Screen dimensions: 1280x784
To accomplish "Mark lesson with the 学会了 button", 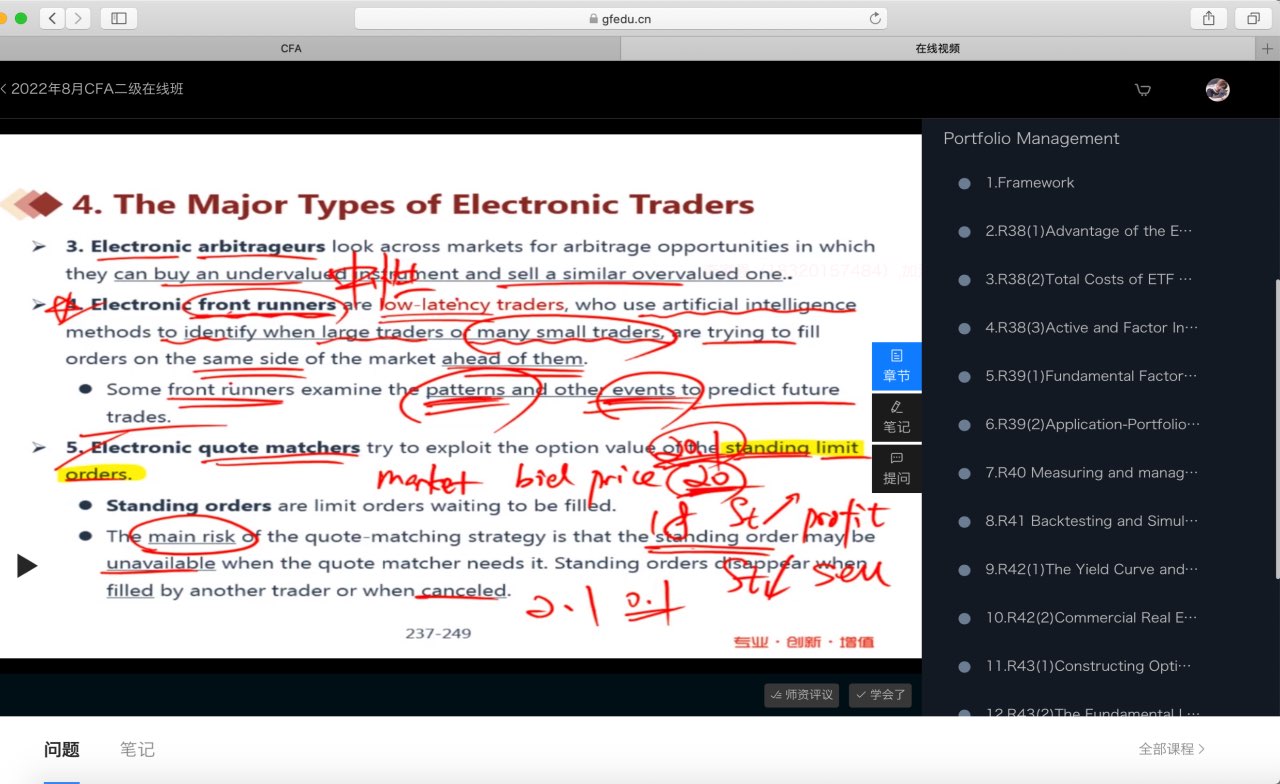I will coord(880,695).
